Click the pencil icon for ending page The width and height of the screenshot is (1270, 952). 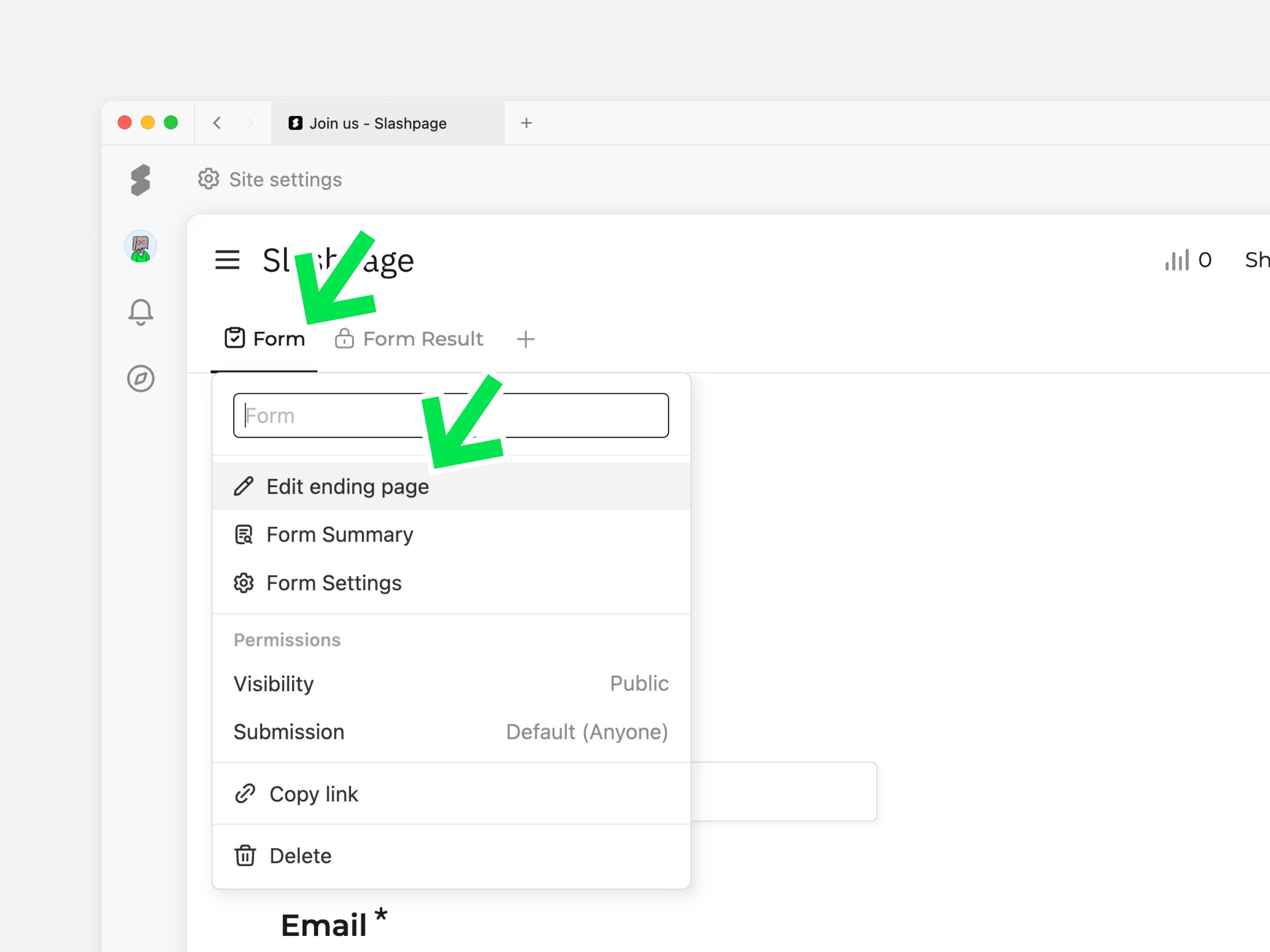243,486
